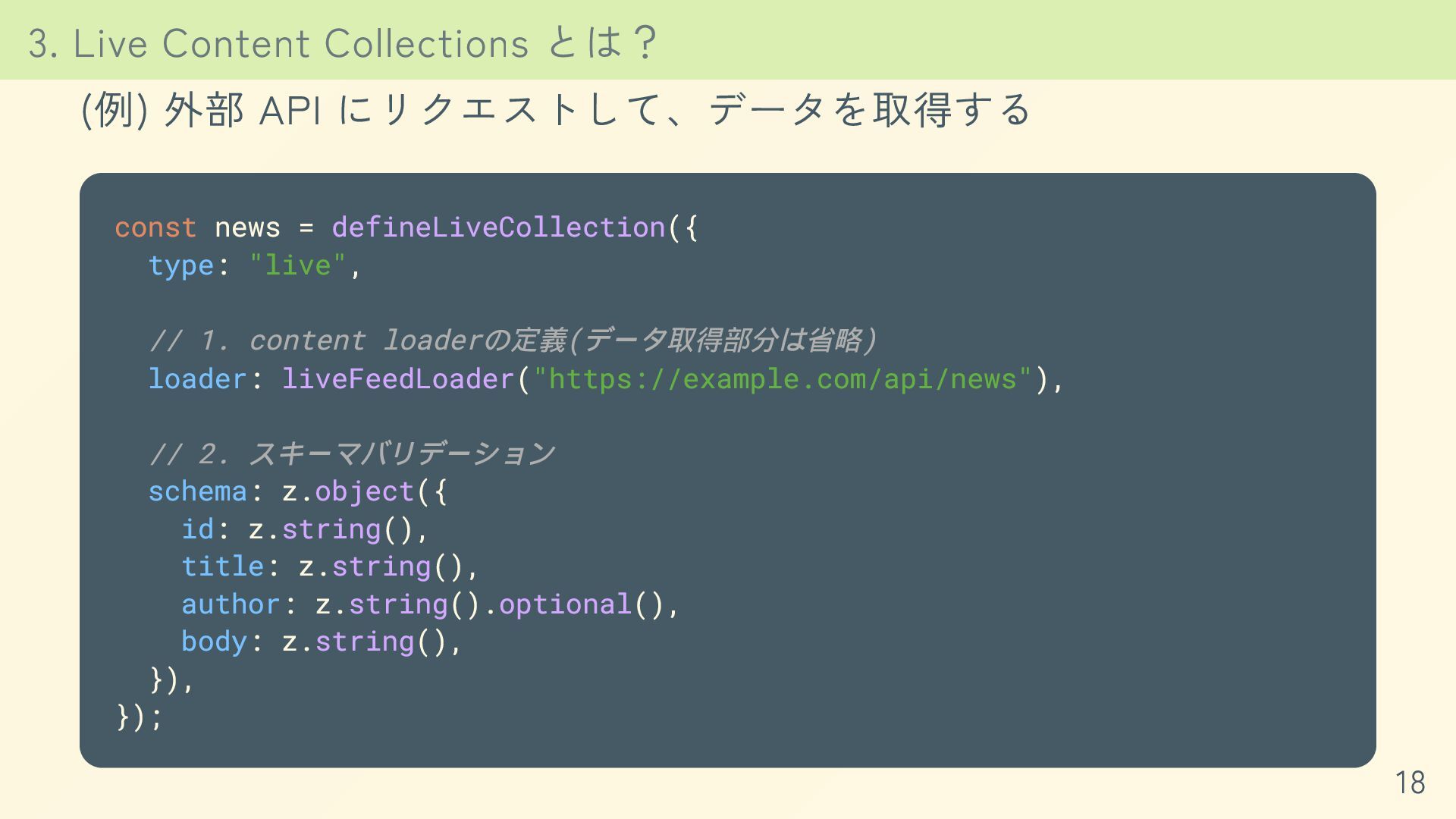Click the 'news' variable name
Viewport: 1456px width, 819px height.
247,227
